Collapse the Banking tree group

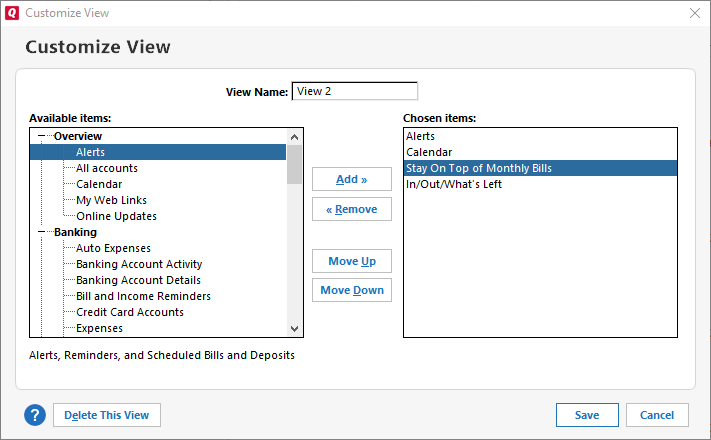(43, 232)
